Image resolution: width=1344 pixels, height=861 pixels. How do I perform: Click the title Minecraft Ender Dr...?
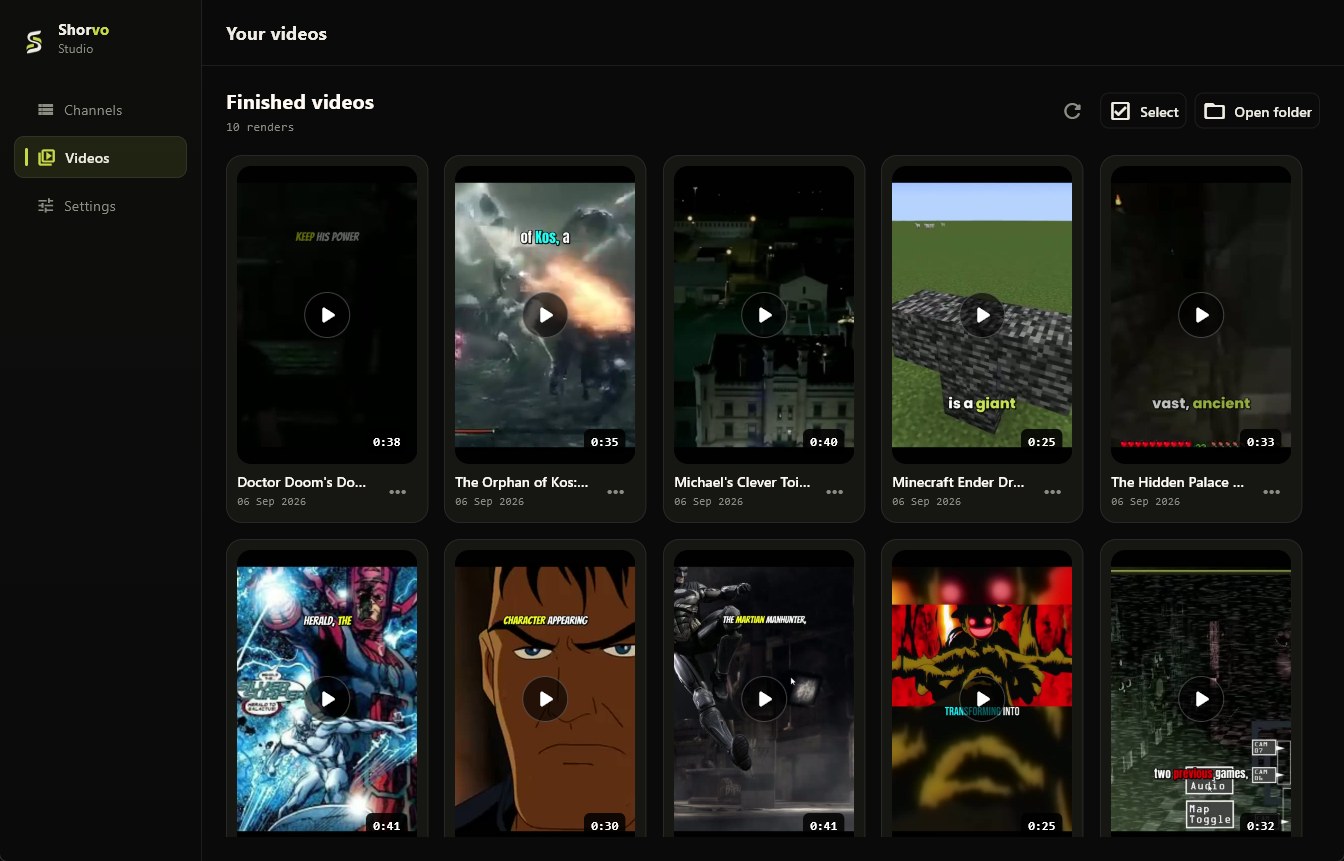[958, 482]
